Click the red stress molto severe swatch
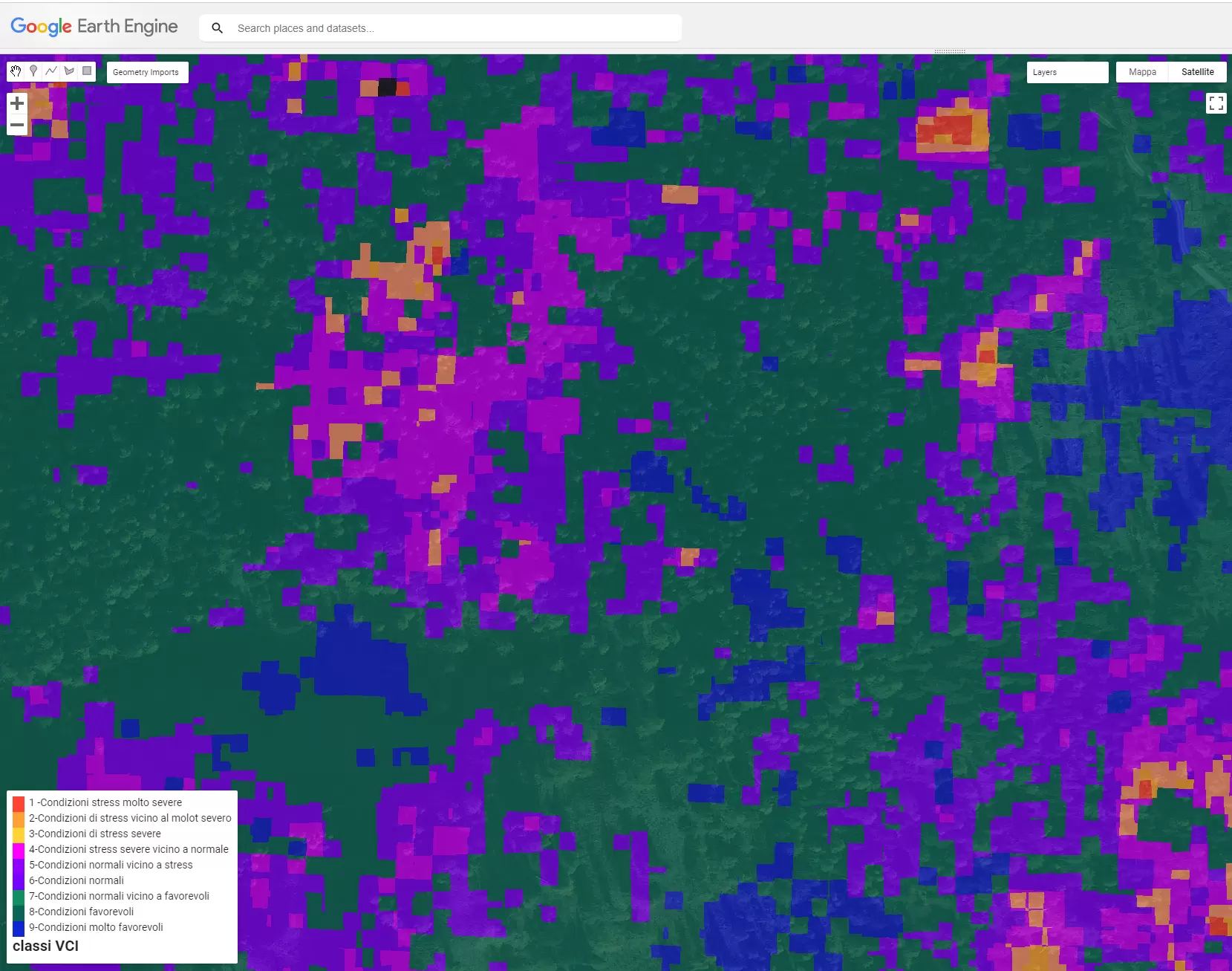The width and height of the screenshot is (1232, 971). click(19, 803)
